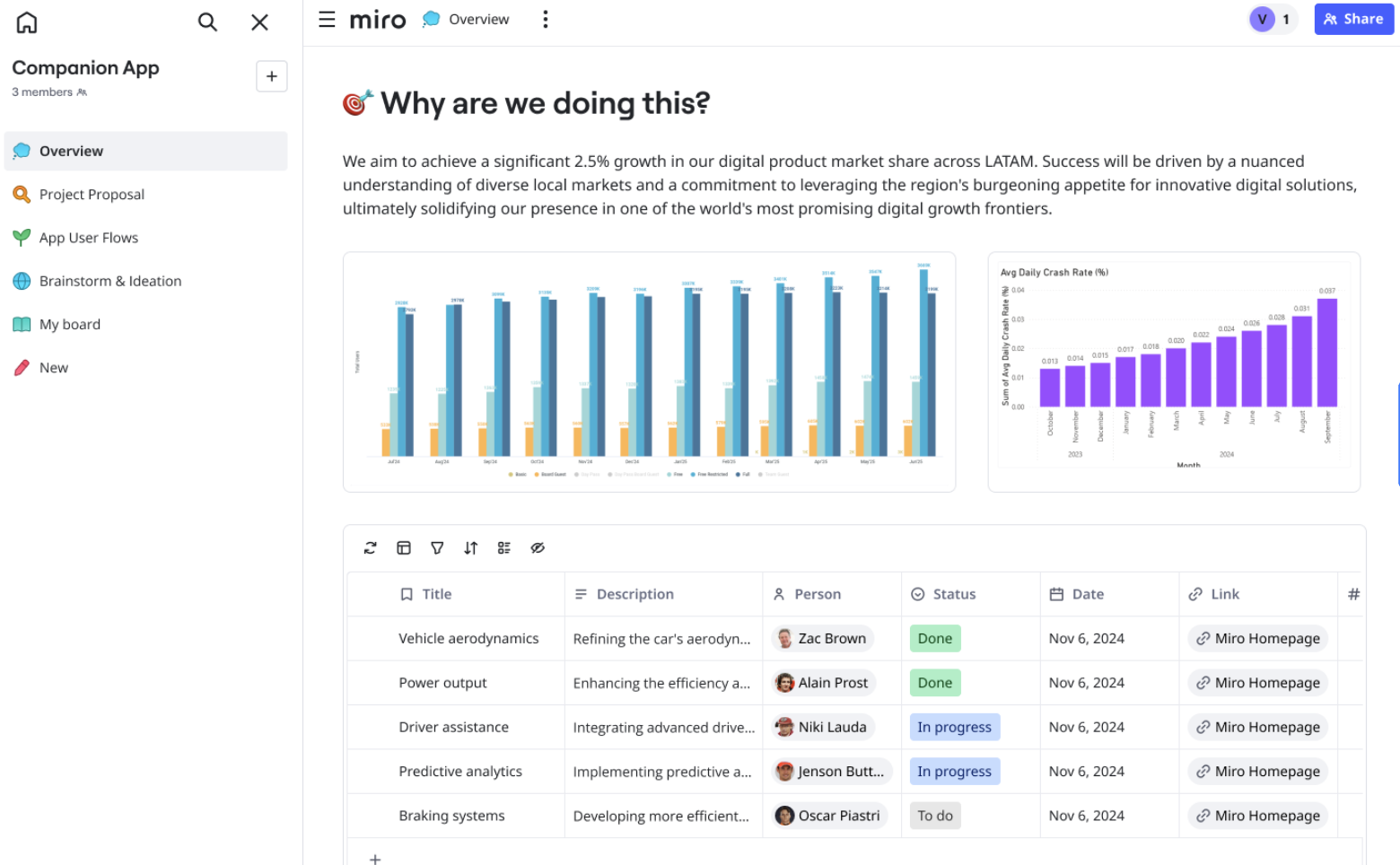The height and width of the screenshot is (865, 1400).
Task: Click the filter funnel icon
Action: tap(437, 548)
